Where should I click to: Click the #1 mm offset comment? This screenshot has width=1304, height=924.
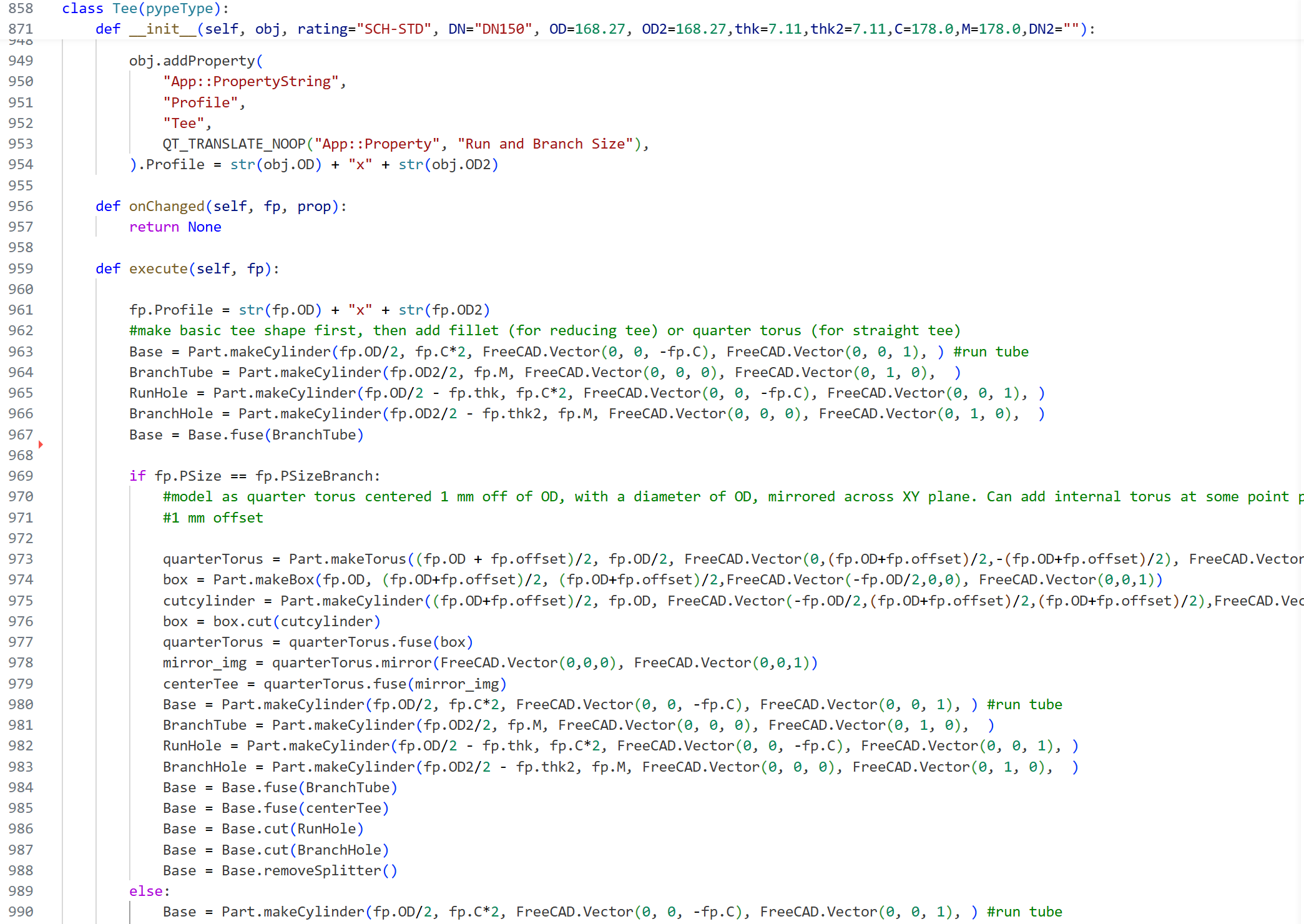tap(213, 518)
